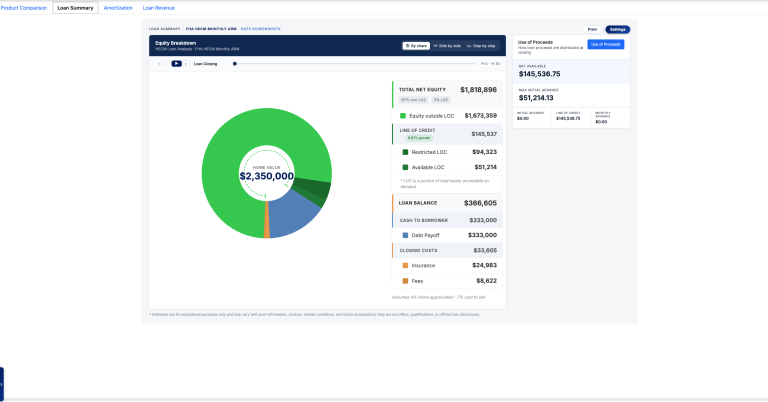The width and height of the screenshot is (768, 402).
Task: Click the Fees $8,622 amount
Action: [x=486, y=281]
